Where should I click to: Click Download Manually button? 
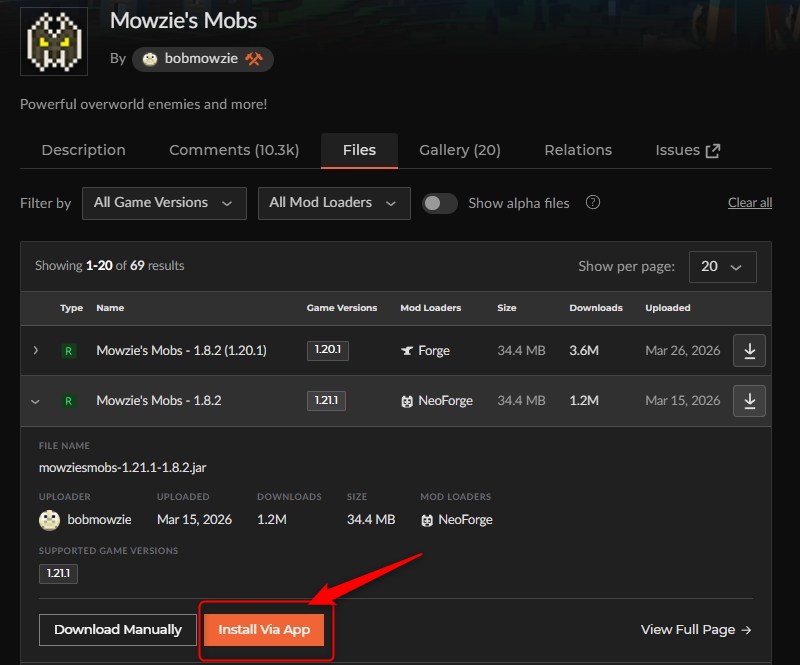point(118,630)
